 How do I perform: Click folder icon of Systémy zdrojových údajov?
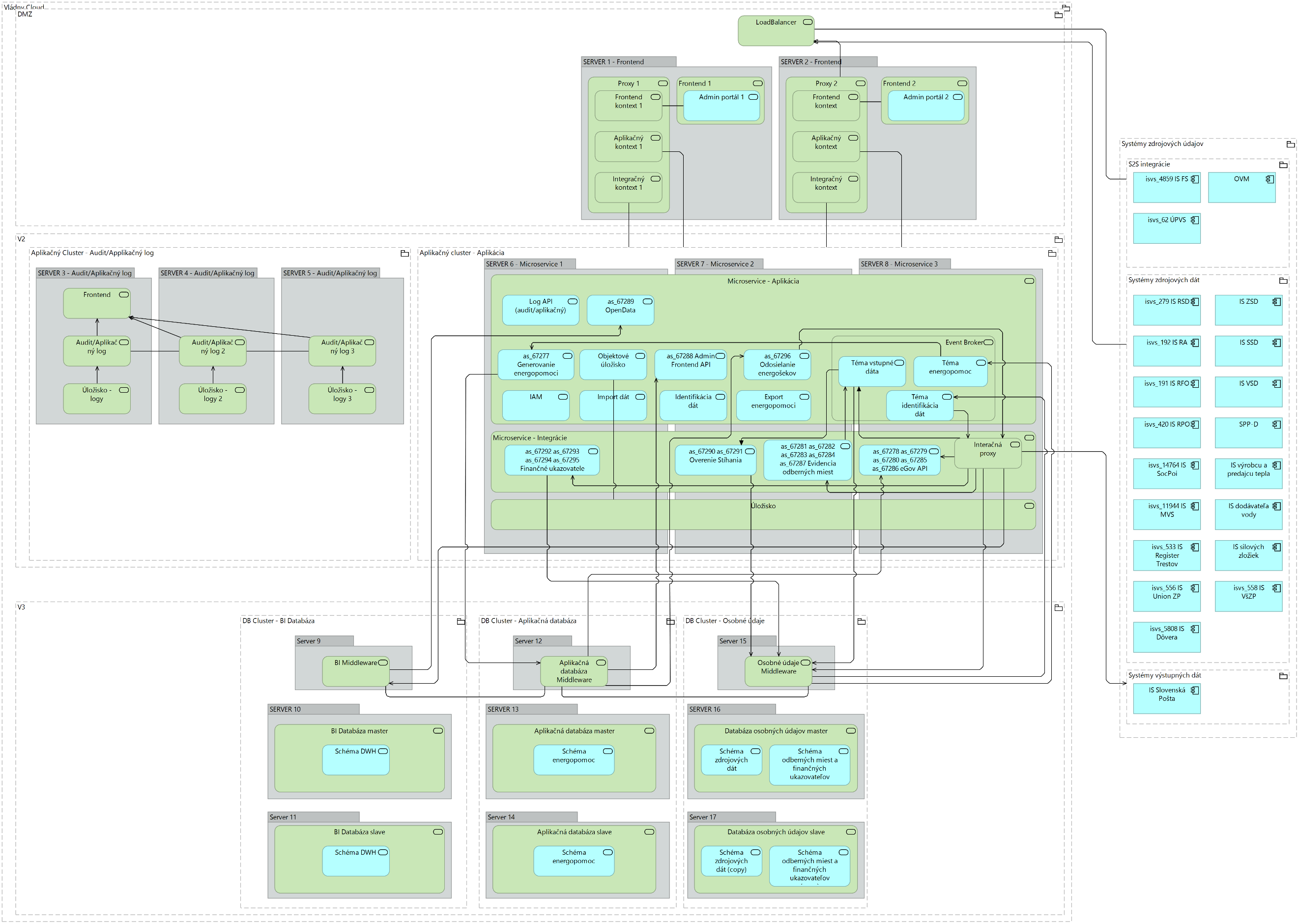click(1291, 144)
